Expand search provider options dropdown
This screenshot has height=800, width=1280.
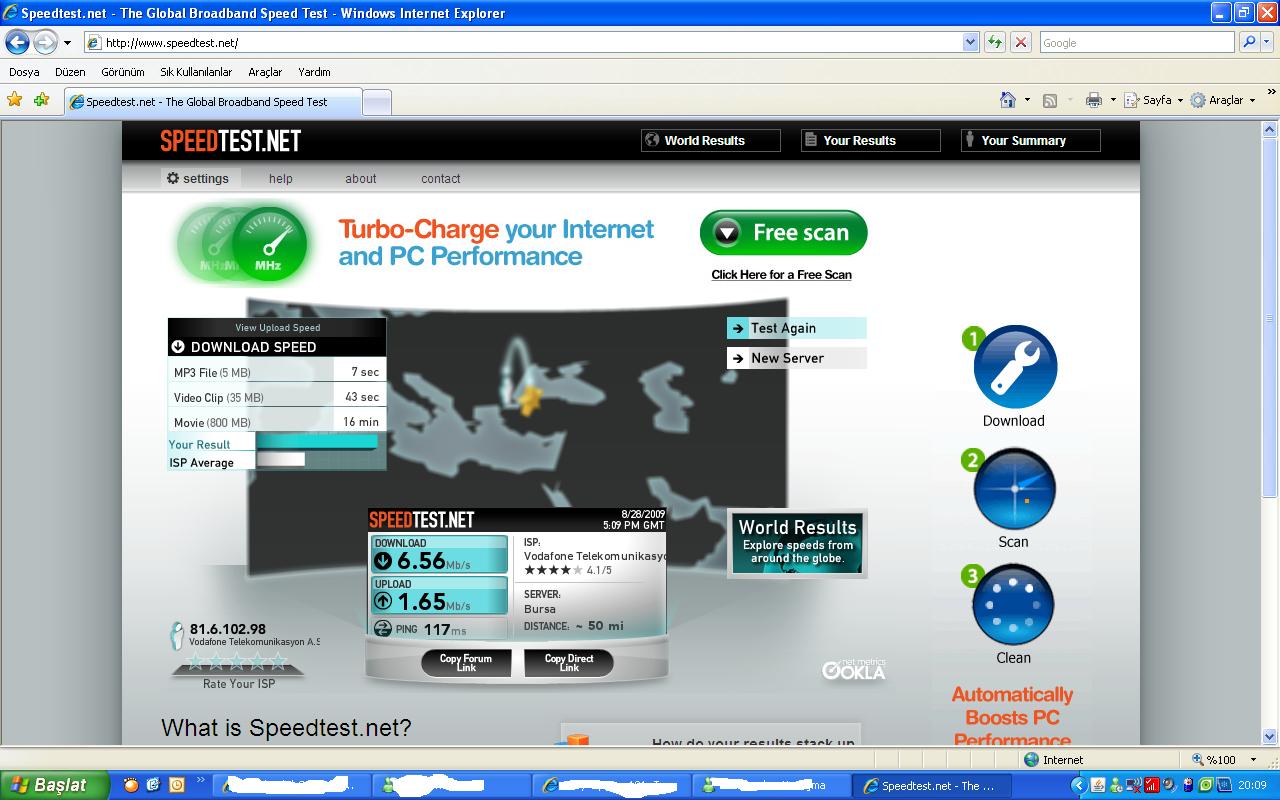[1268, 42]
